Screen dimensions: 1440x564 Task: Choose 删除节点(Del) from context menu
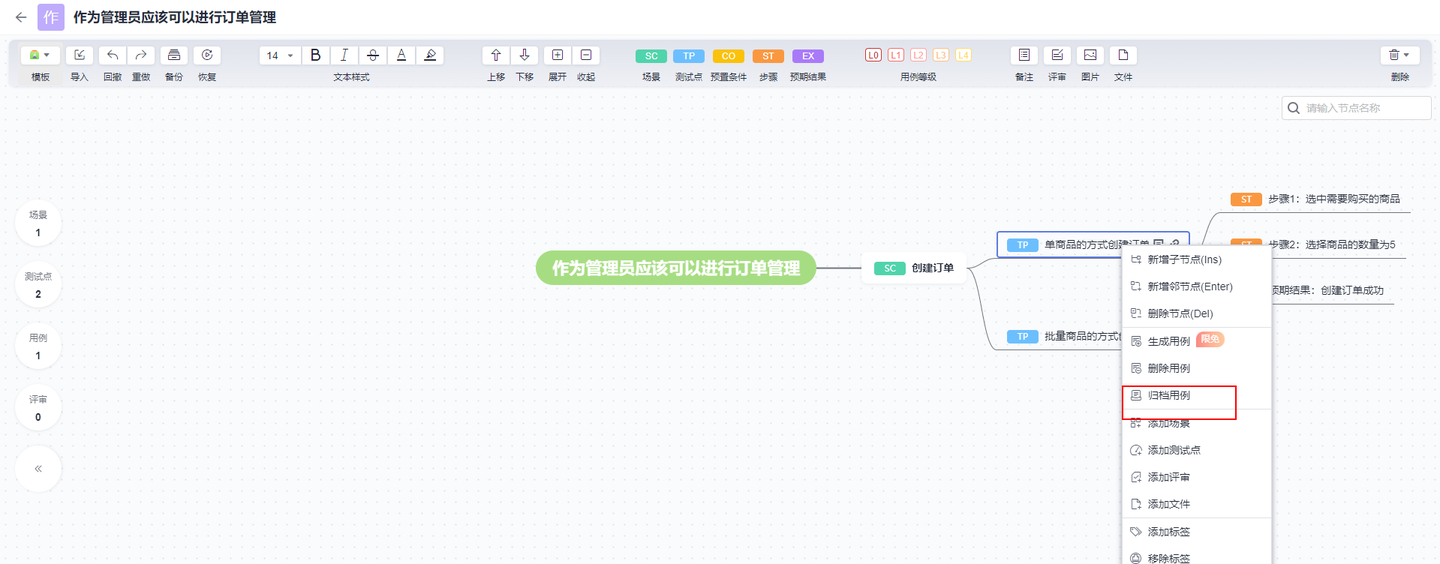pos(1197,314)
